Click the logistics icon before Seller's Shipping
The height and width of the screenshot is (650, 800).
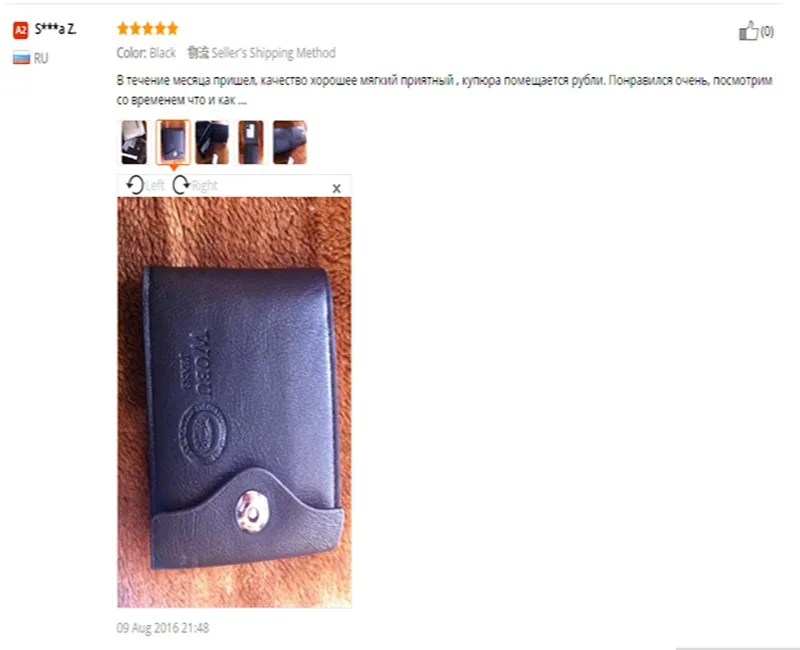[198, 53]
